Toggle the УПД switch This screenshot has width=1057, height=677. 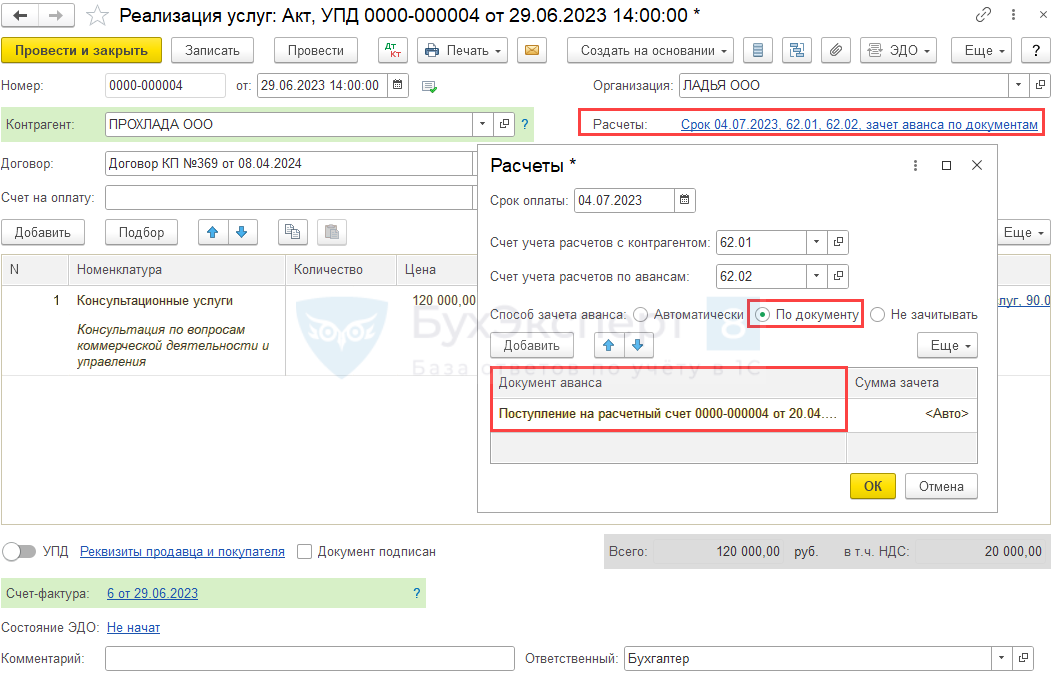[x=19, y=552]
